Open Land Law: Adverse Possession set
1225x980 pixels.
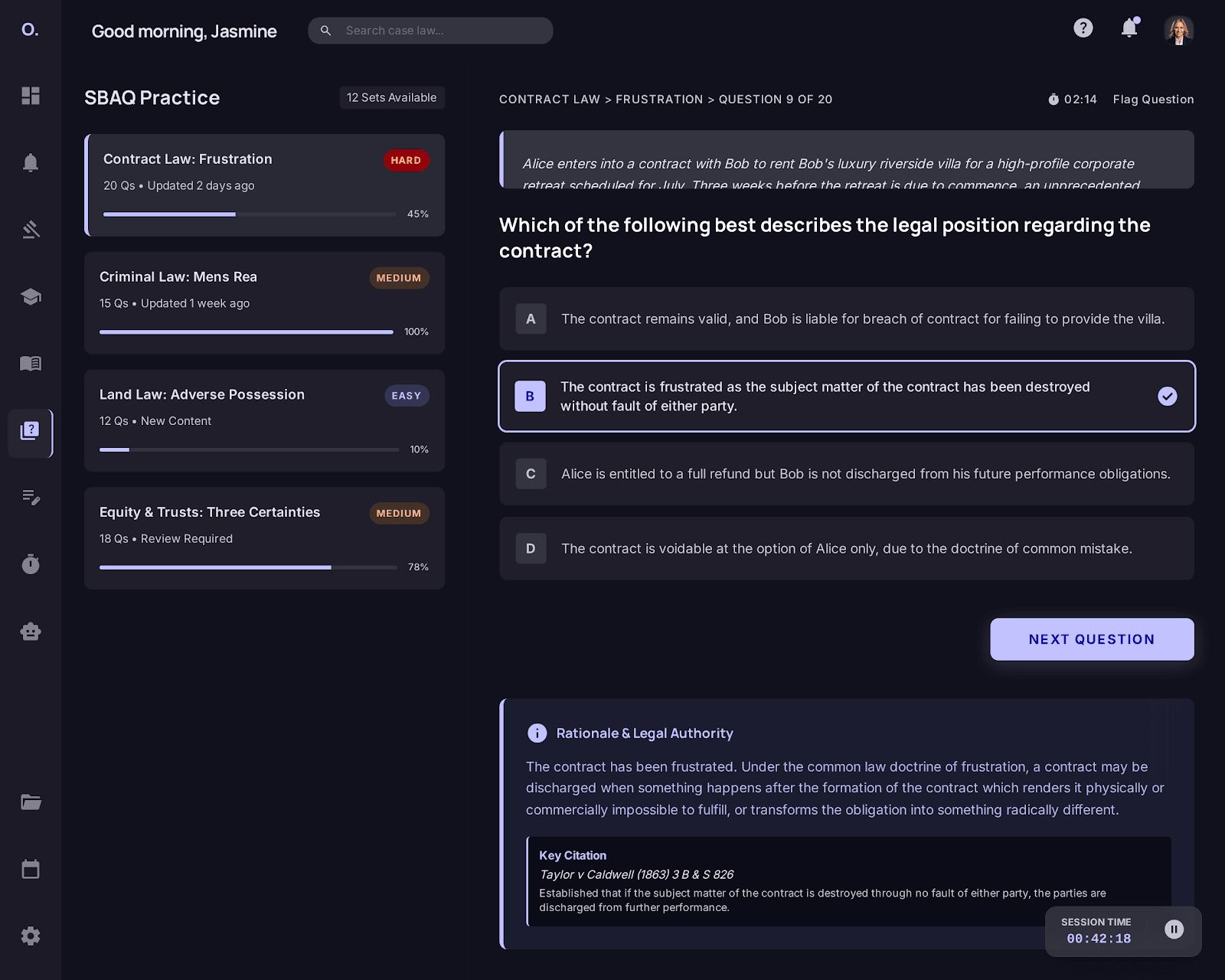click(265, 420)
